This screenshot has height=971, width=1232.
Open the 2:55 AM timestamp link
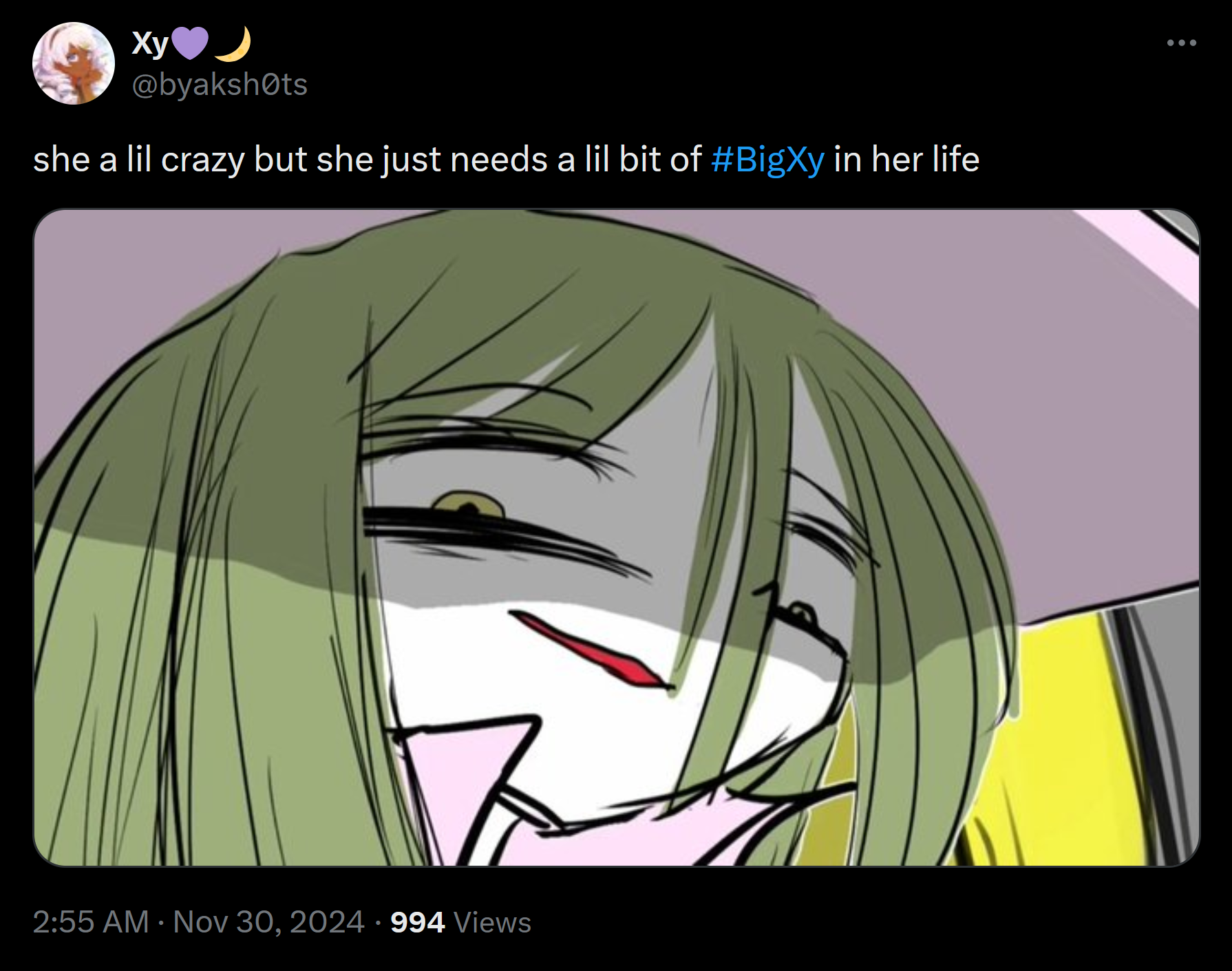pyautogui.click(x=91, y=922)
